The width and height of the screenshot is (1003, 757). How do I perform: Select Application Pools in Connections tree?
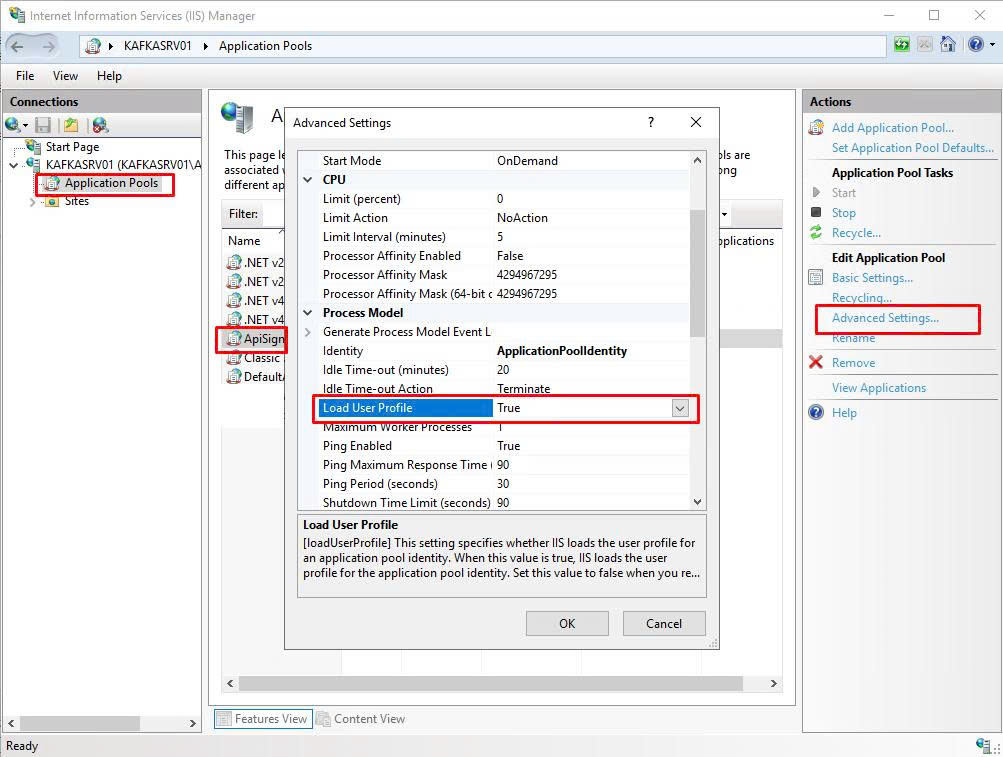tap(111, 183)
